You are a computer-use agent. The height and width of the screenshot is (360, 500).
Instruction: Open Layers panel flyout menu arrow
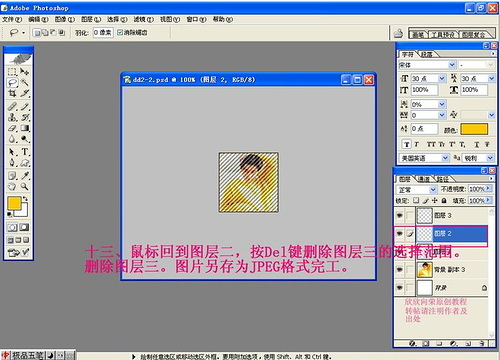(491, 179)
